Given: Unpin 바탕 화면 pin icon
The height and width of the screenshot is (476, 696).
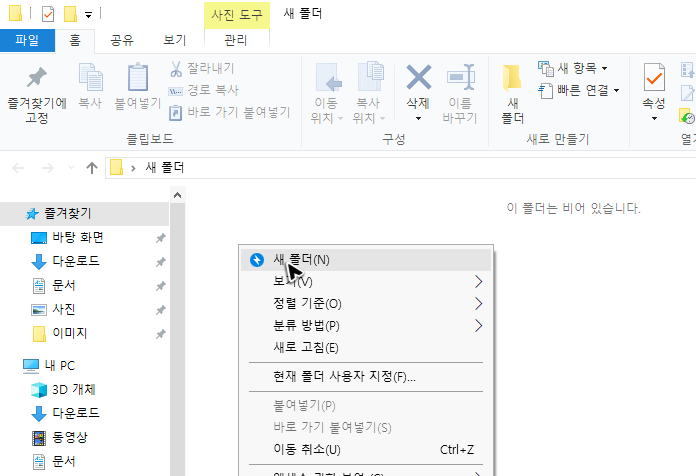Looking at the screenshot, I should [160, 238].
